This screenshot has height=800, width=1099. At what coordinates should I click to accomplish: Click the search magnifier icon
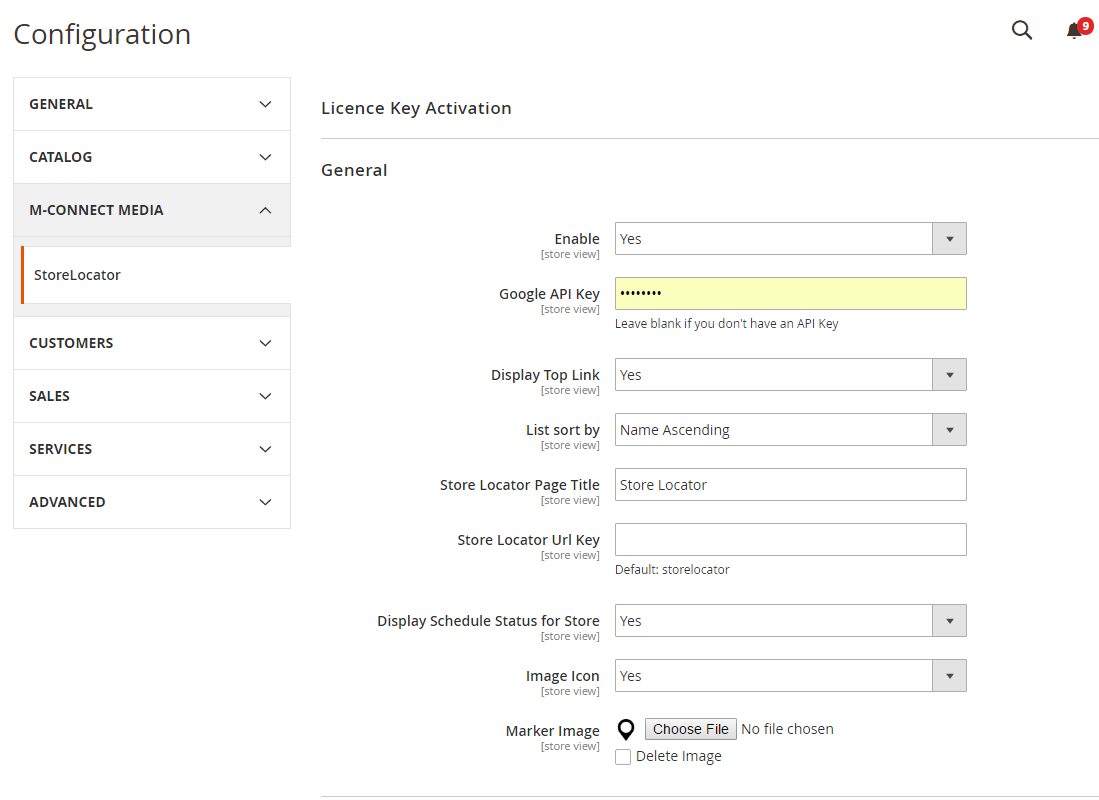[x=1021, y=31]
